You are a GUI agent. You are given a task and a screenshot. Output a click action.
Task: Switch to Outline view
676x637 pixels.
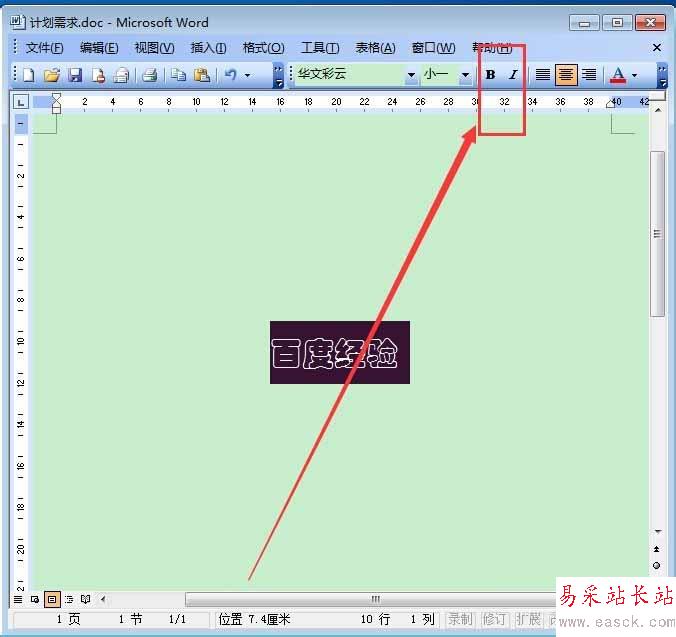coord(69,599)
